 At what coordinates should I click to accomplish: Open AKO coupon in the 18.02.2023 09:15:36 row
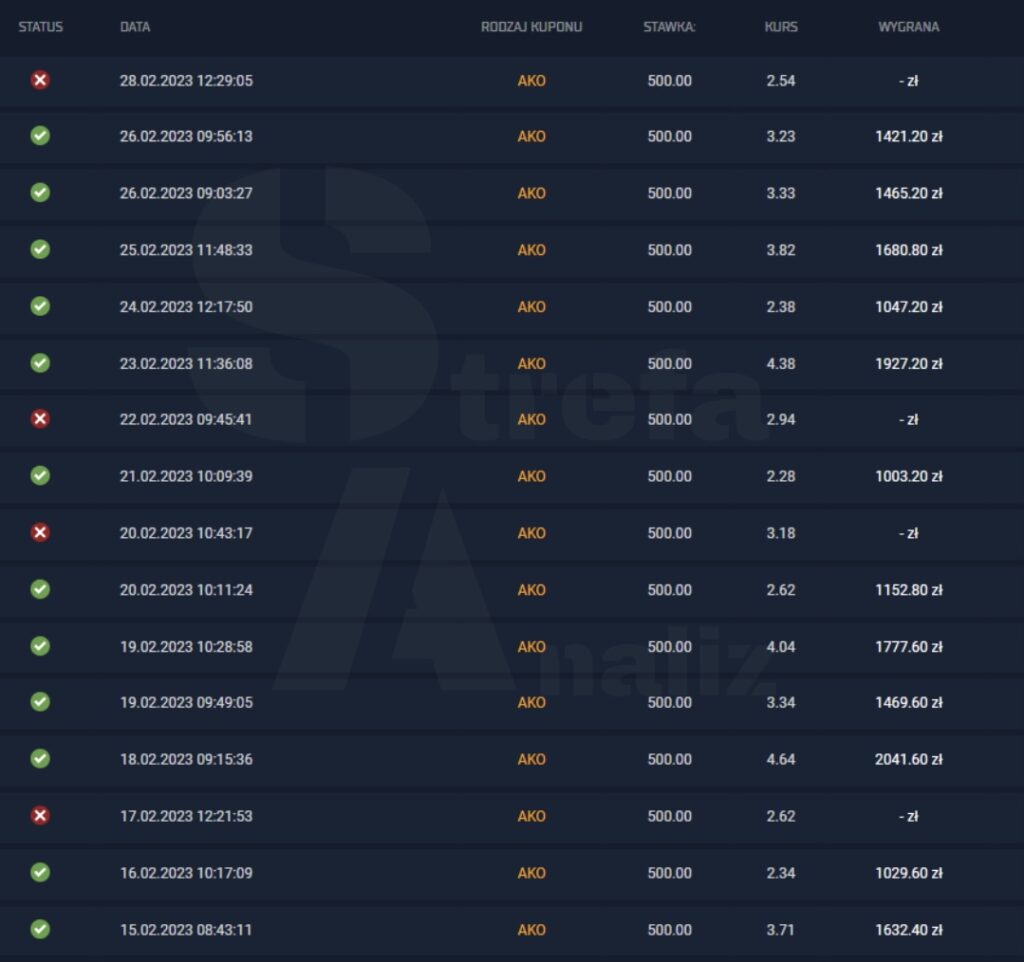click(532, 760)
